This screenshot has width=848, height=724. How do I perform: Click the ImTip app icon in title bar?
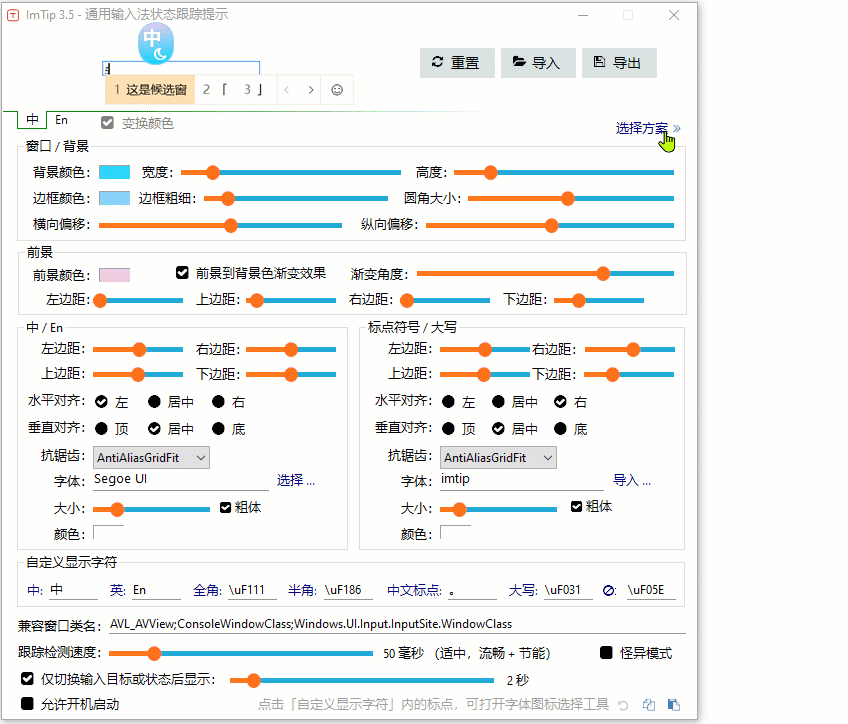click(13, 15)
